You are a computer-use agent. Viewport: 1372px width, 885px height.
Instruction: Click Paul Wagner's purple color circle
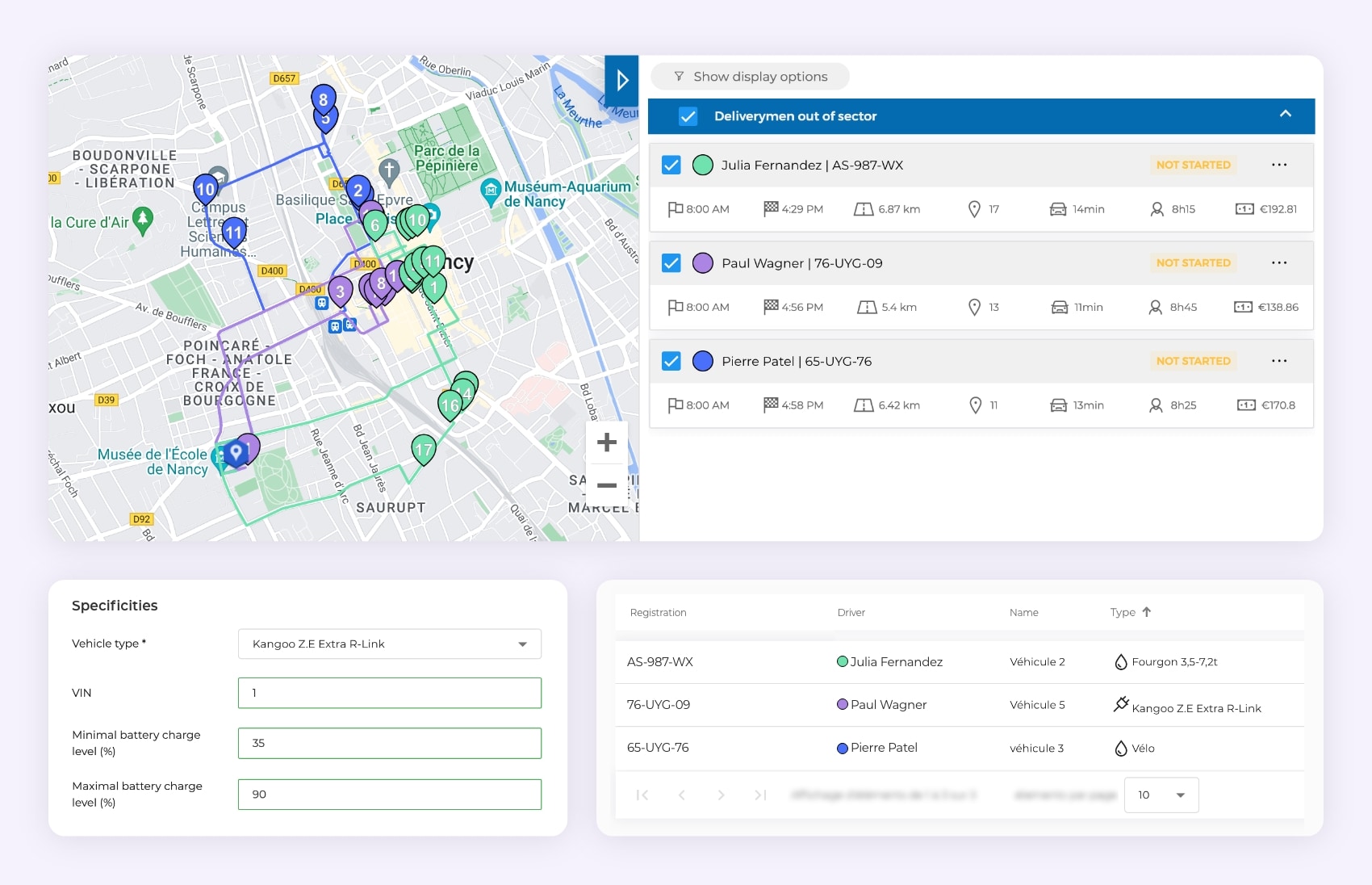[x=703, y=263]
